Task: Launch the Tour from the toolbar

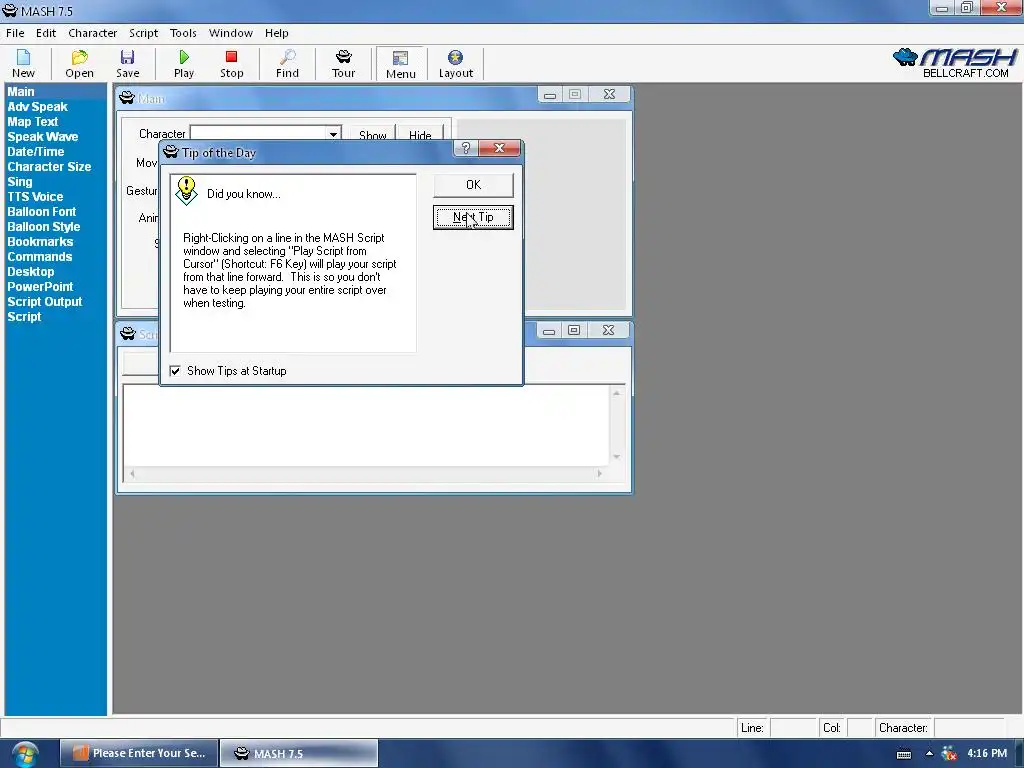Action: point(344,63)
